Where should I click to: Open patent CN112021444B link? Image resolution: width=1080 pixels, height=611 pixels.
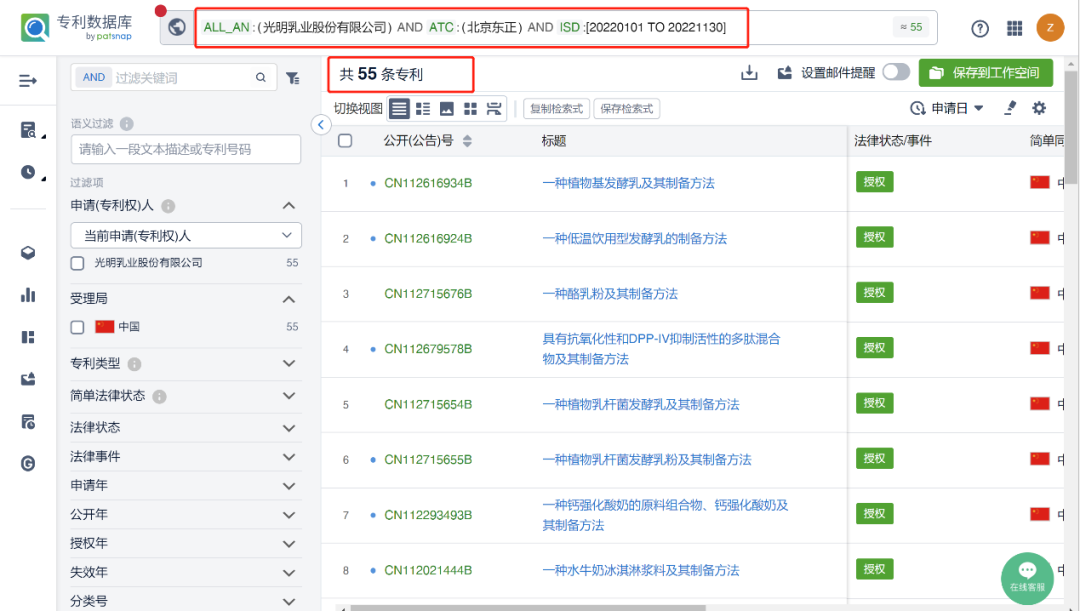(x=428, y=570)
